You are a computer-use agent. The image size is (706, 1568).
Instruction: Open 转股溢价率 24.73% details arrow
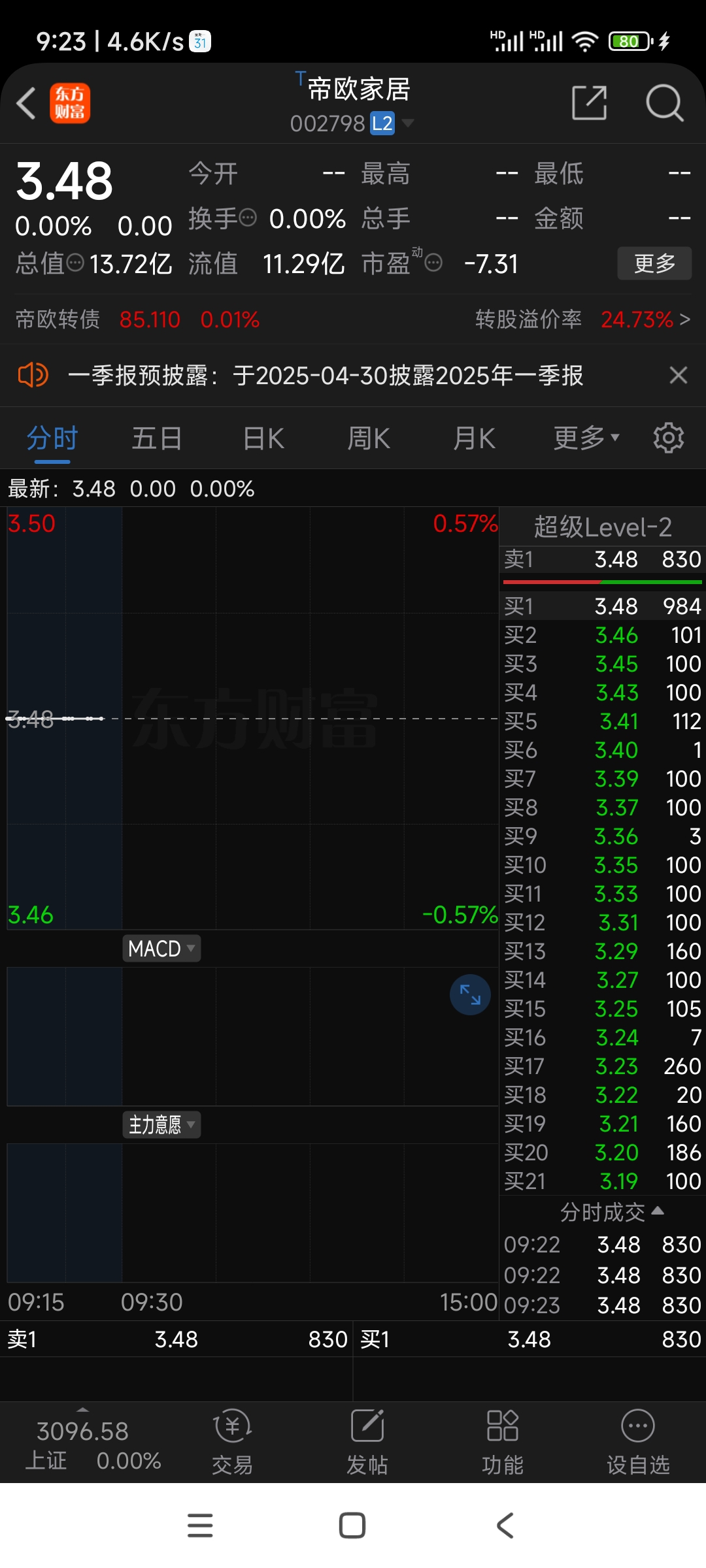coord(684,319)
